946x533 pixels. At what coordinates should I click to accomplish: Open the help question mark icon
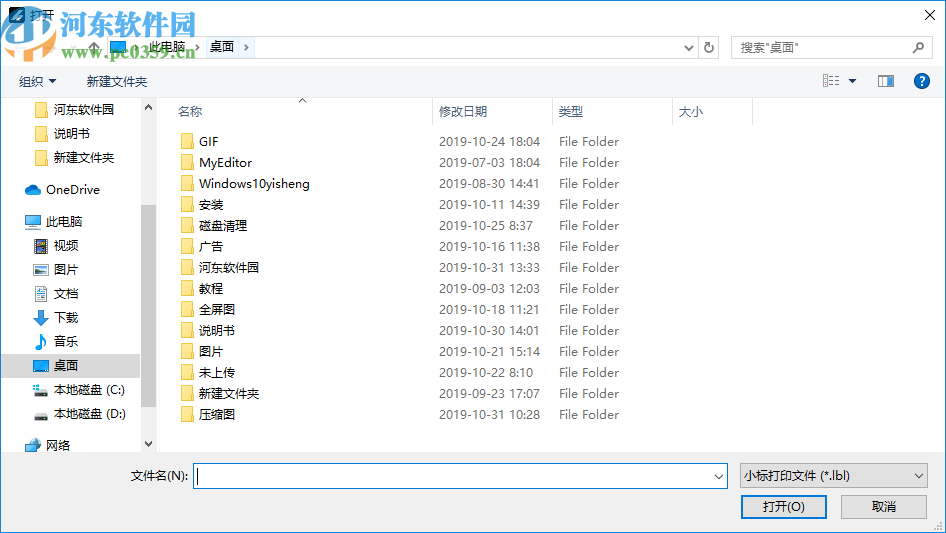point(921,81)
